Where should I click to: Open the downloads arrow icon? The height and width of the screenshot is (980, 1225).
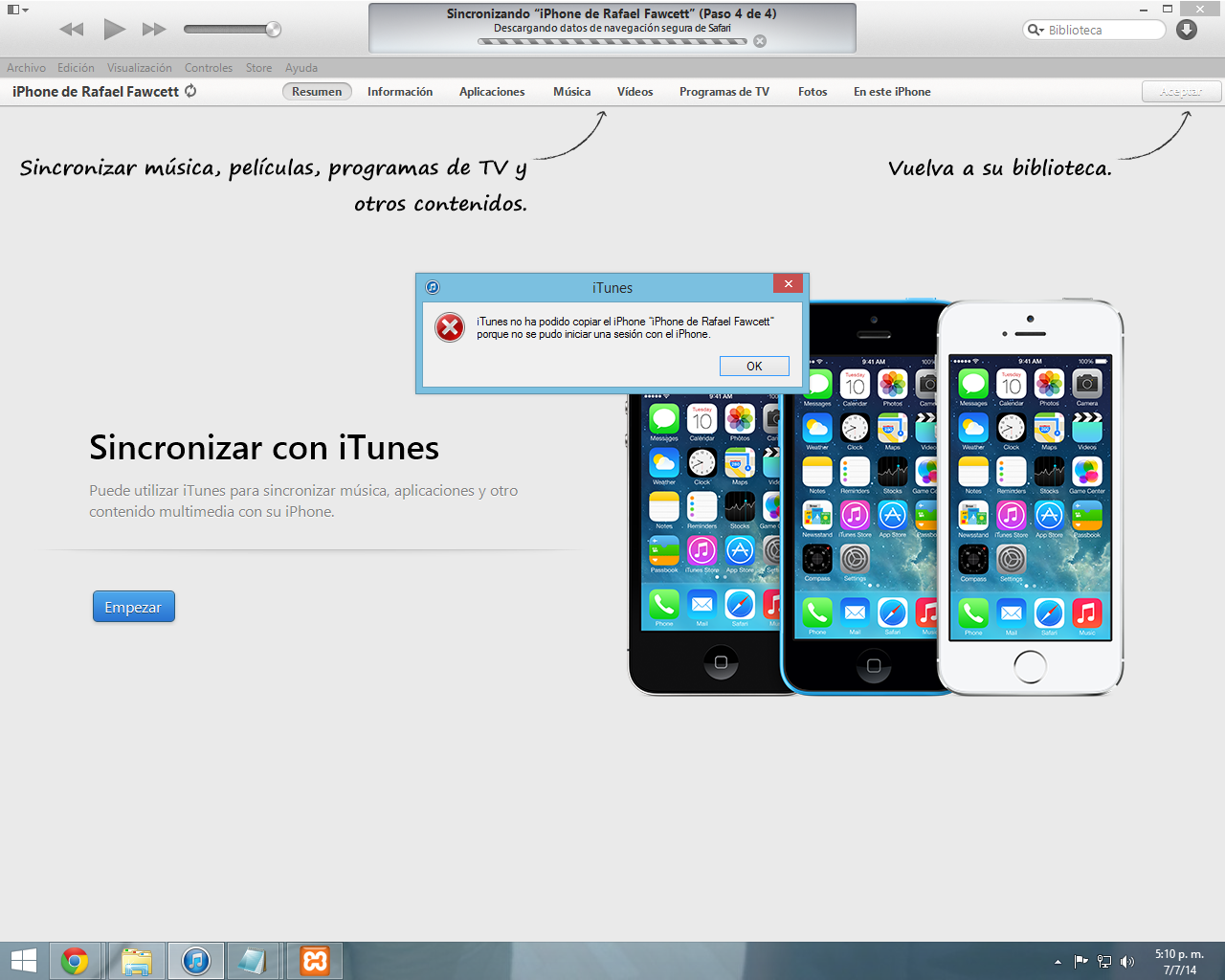[x=1187, y=30]
